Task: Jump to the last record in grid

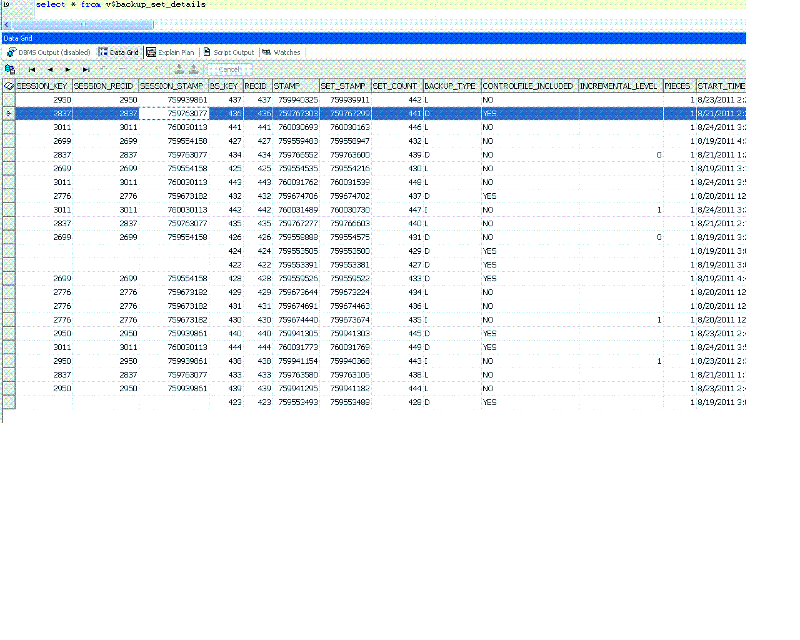Action: 86,69
